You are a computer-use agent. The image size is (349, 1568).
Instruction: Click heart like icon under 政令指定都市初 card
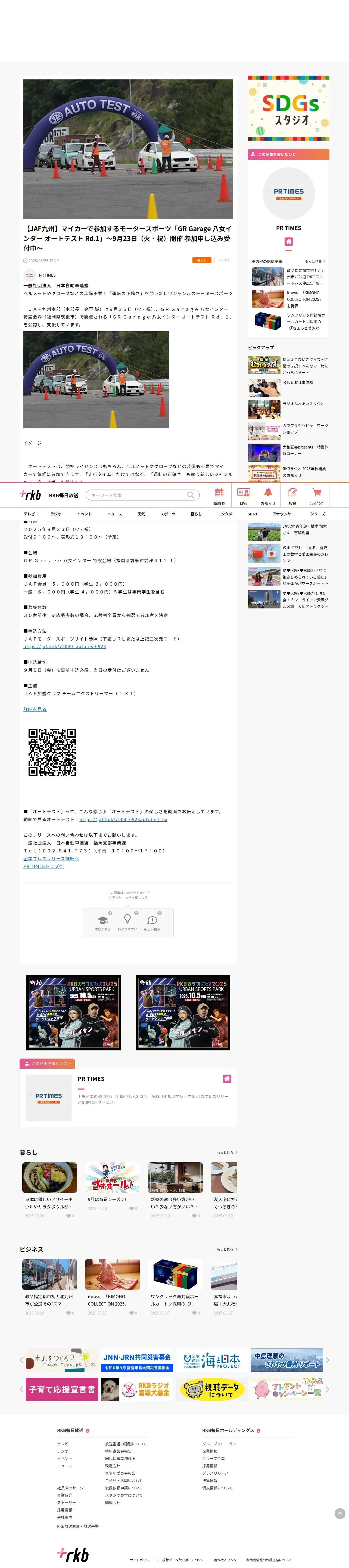69,1313
